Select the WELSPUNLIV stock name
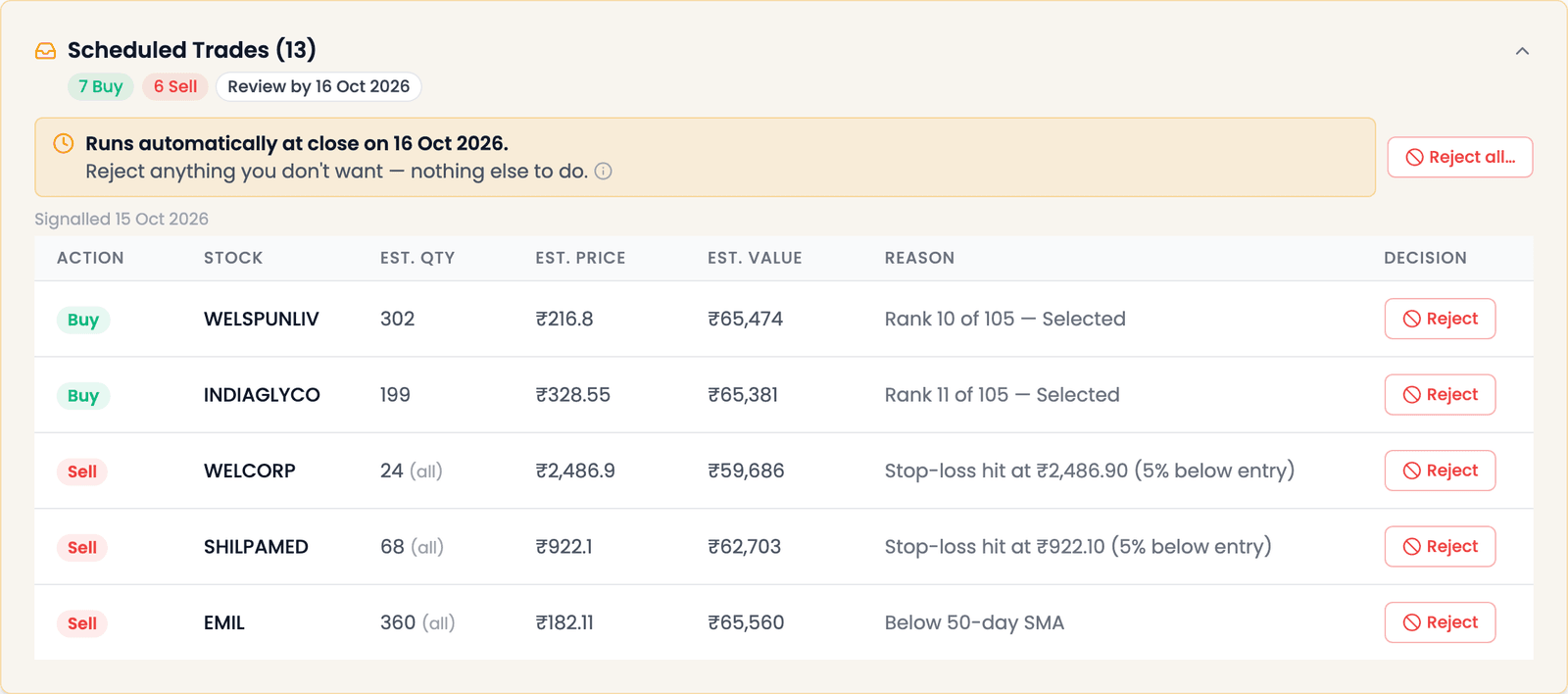 pos(262,319)
